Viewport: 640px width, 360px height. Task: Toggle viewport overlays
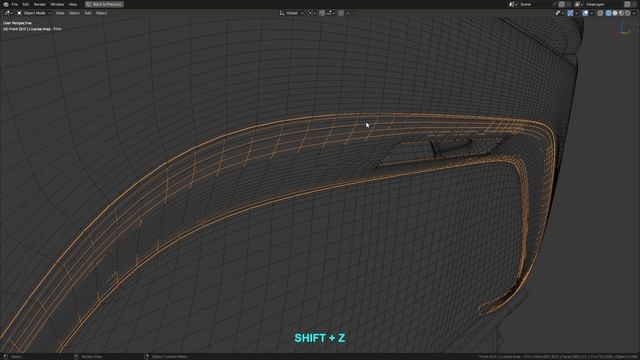click(x=585, y=13)
